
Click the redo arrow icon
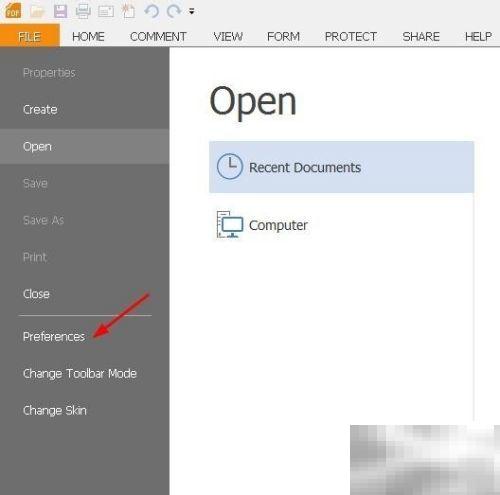coord(174,11)
